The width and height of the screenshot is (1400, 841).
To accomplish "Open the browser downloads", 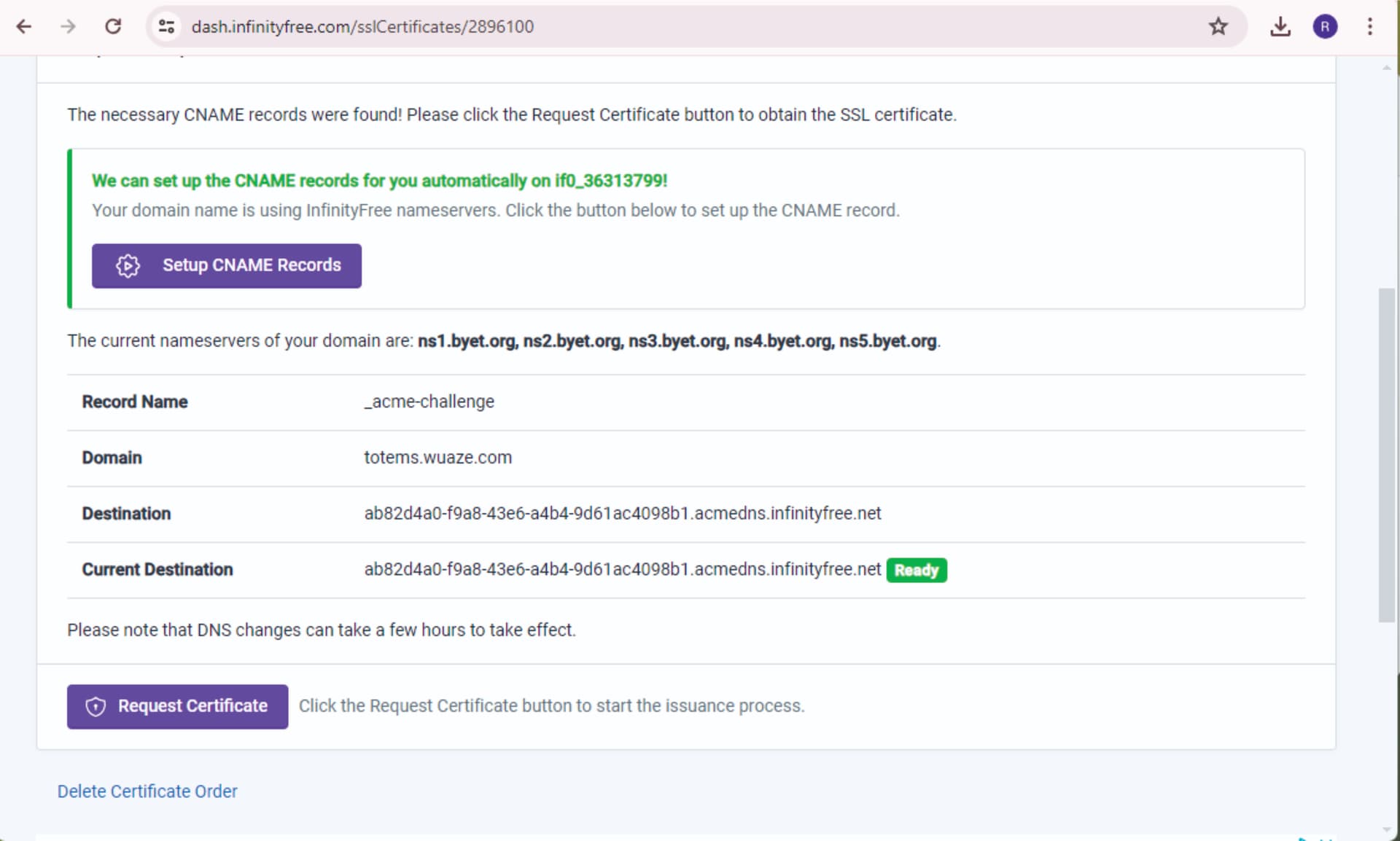I will [1280, 27].
